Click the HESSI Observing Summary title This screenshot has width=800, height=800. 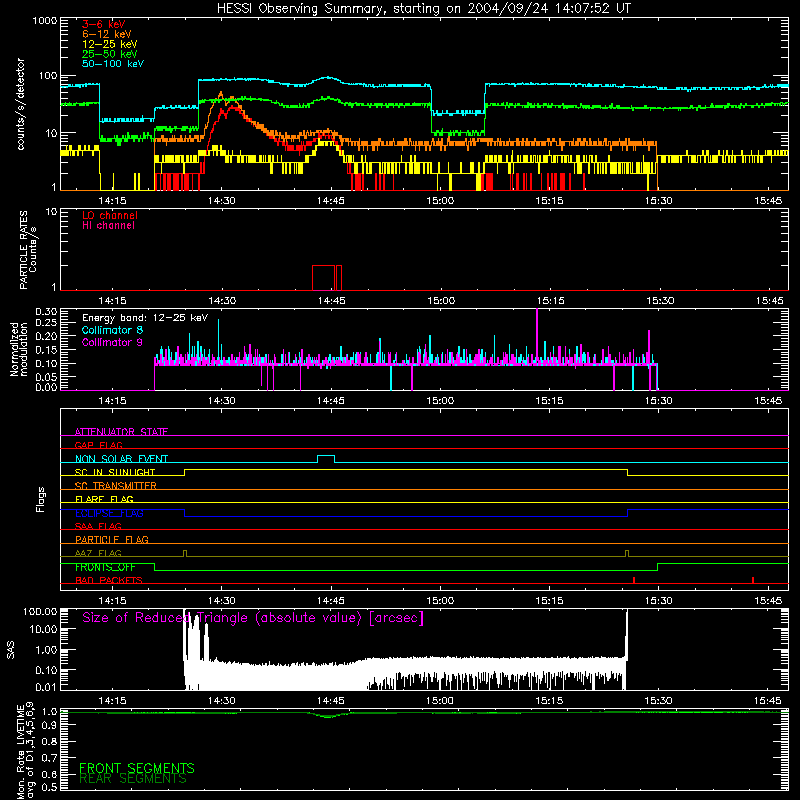coord(423,9)
